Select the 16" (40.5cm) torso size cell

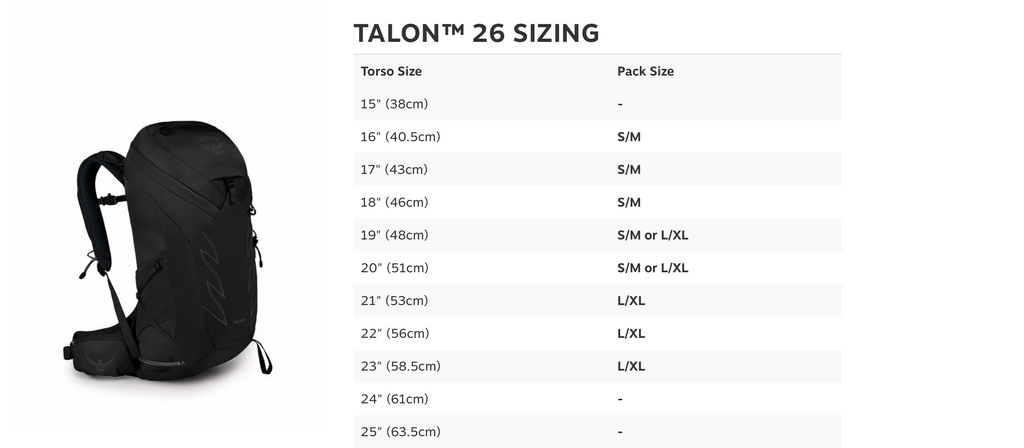400,137
